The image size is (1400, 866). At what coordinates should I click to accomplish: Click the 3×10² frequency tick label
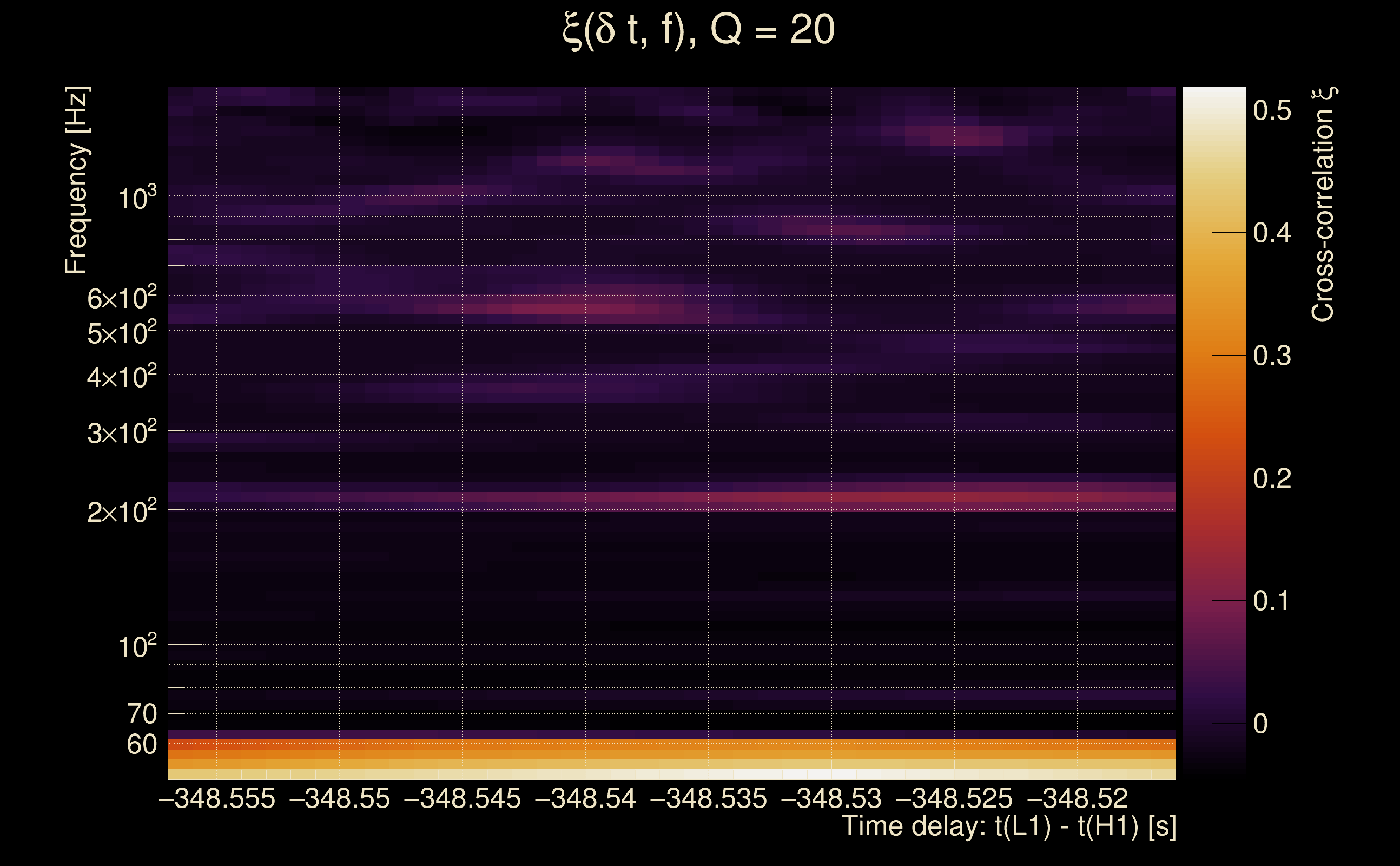122,433
